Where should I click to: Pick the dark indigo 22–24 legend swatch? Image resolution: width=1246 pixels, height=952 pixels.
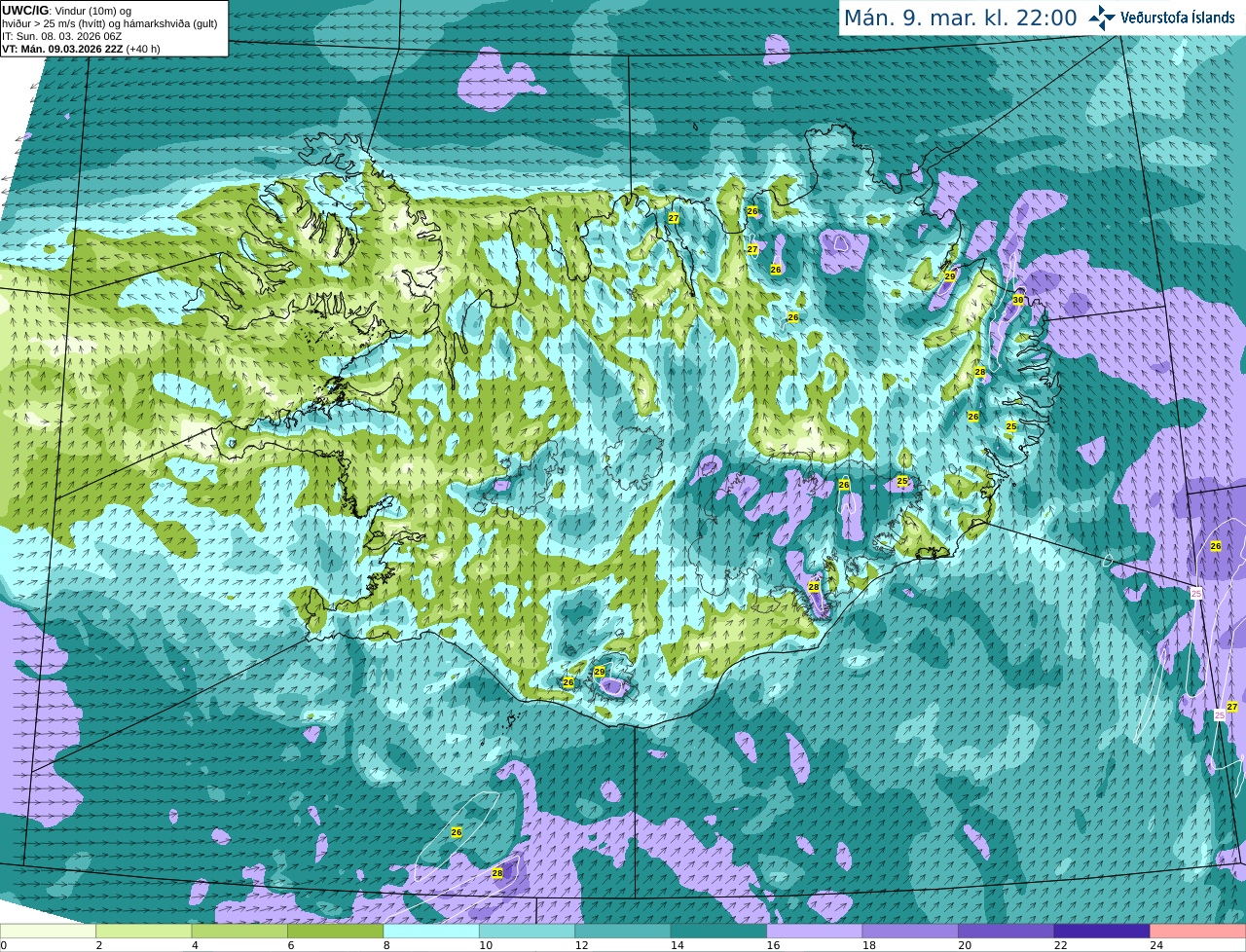pyautogui.click(x=1102, y=931)
